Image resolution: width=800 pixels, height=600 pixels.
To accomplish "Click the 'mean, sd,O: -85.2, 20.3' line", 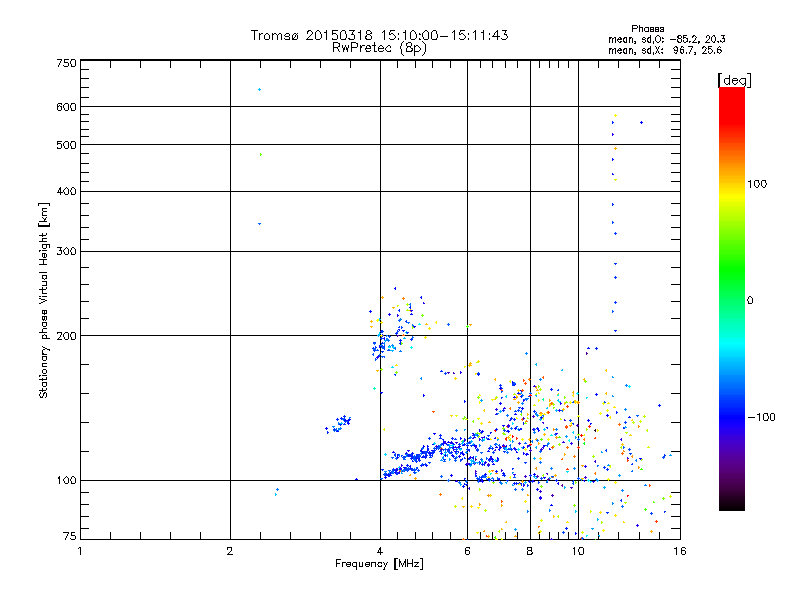I will click(x=667, y=39).
